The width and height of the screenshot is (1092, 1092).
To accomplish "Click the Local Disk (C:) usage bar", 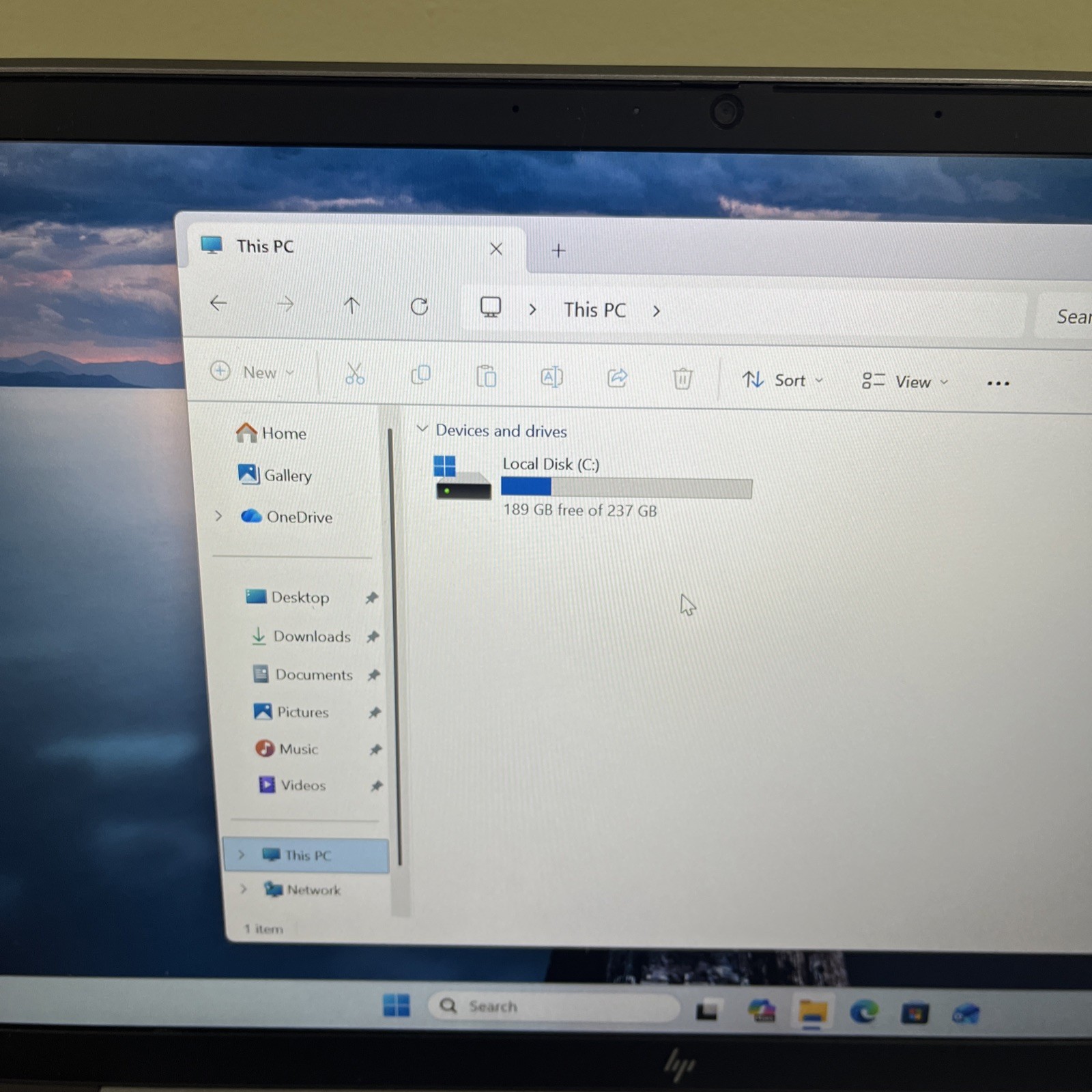I will [627, 487].
